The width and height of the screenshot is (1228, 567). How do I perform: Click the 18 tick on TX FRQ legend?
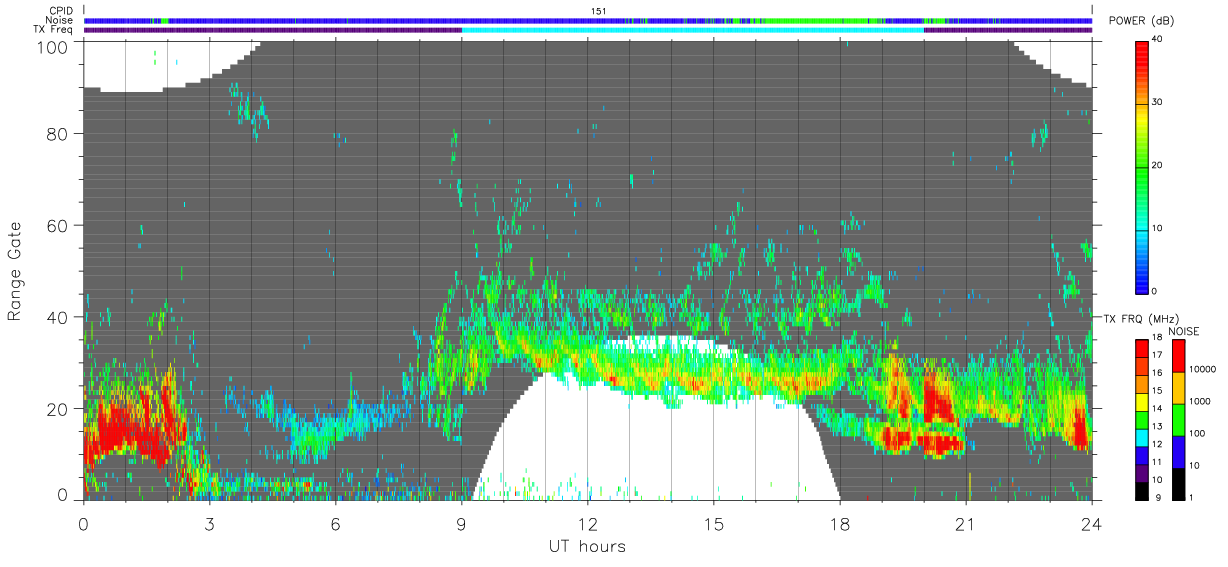click(x=1158, y=339)
